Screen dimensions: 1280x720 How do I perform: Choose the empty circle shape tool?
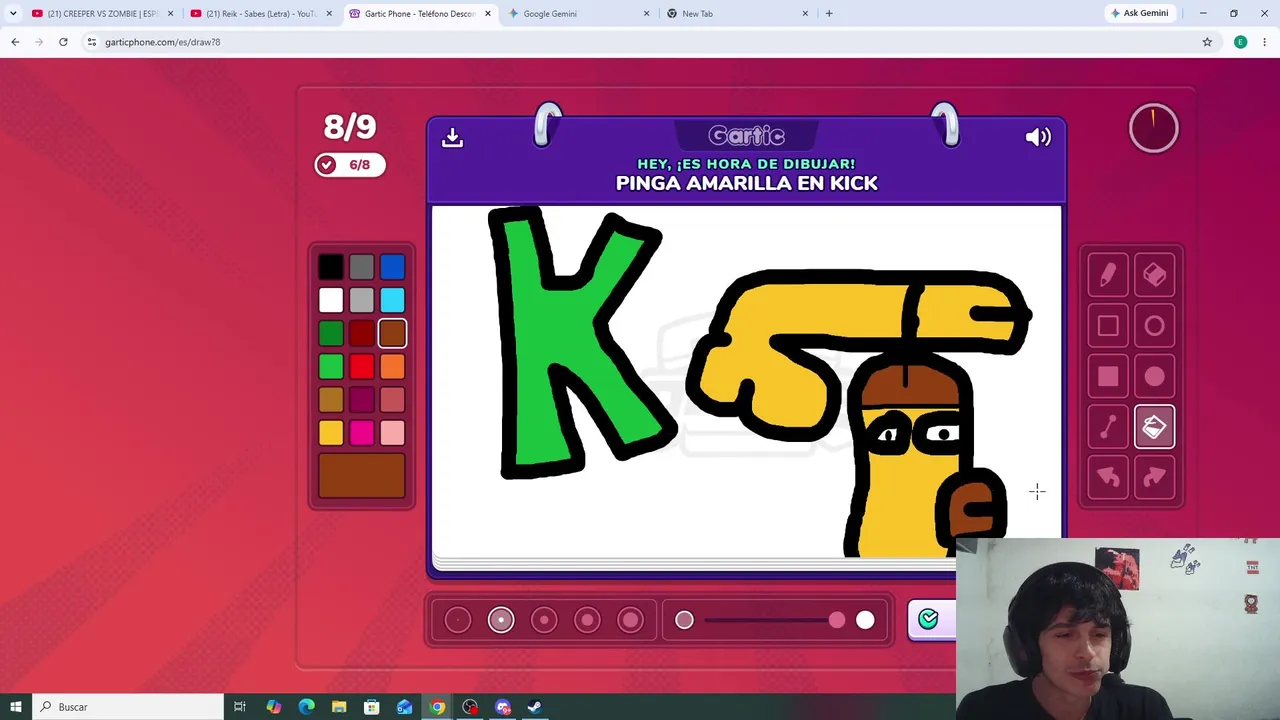tap(1154, 326)
